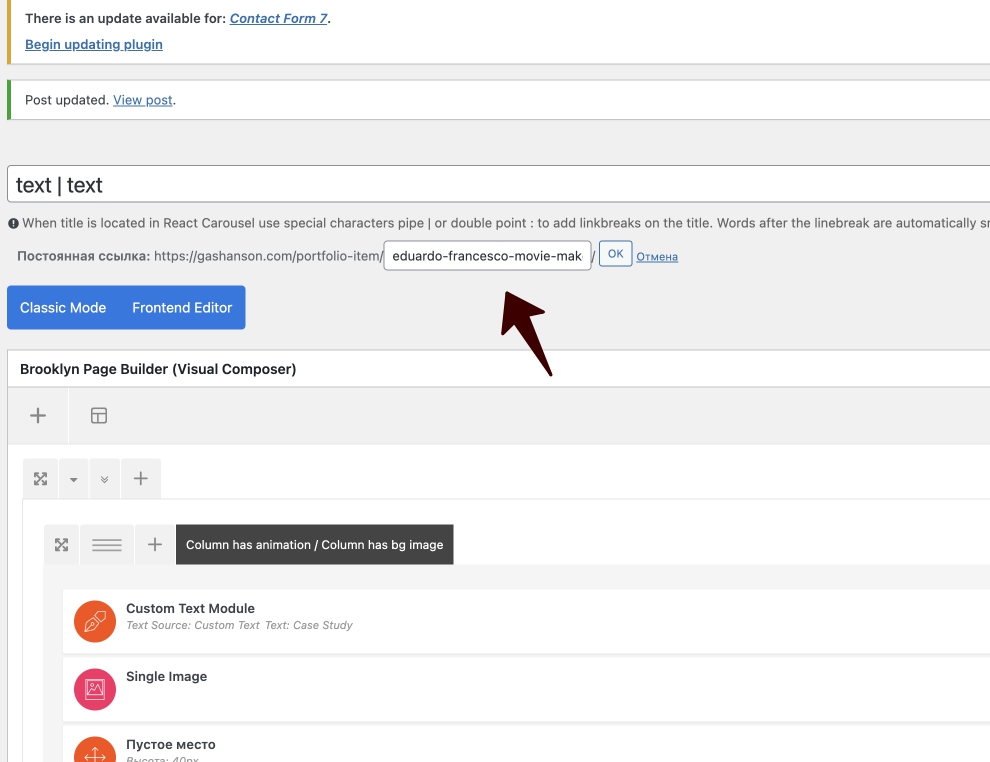Add element with the column plus icon
The width and height of the screenshot is (990, 762).
click(155, 545)
